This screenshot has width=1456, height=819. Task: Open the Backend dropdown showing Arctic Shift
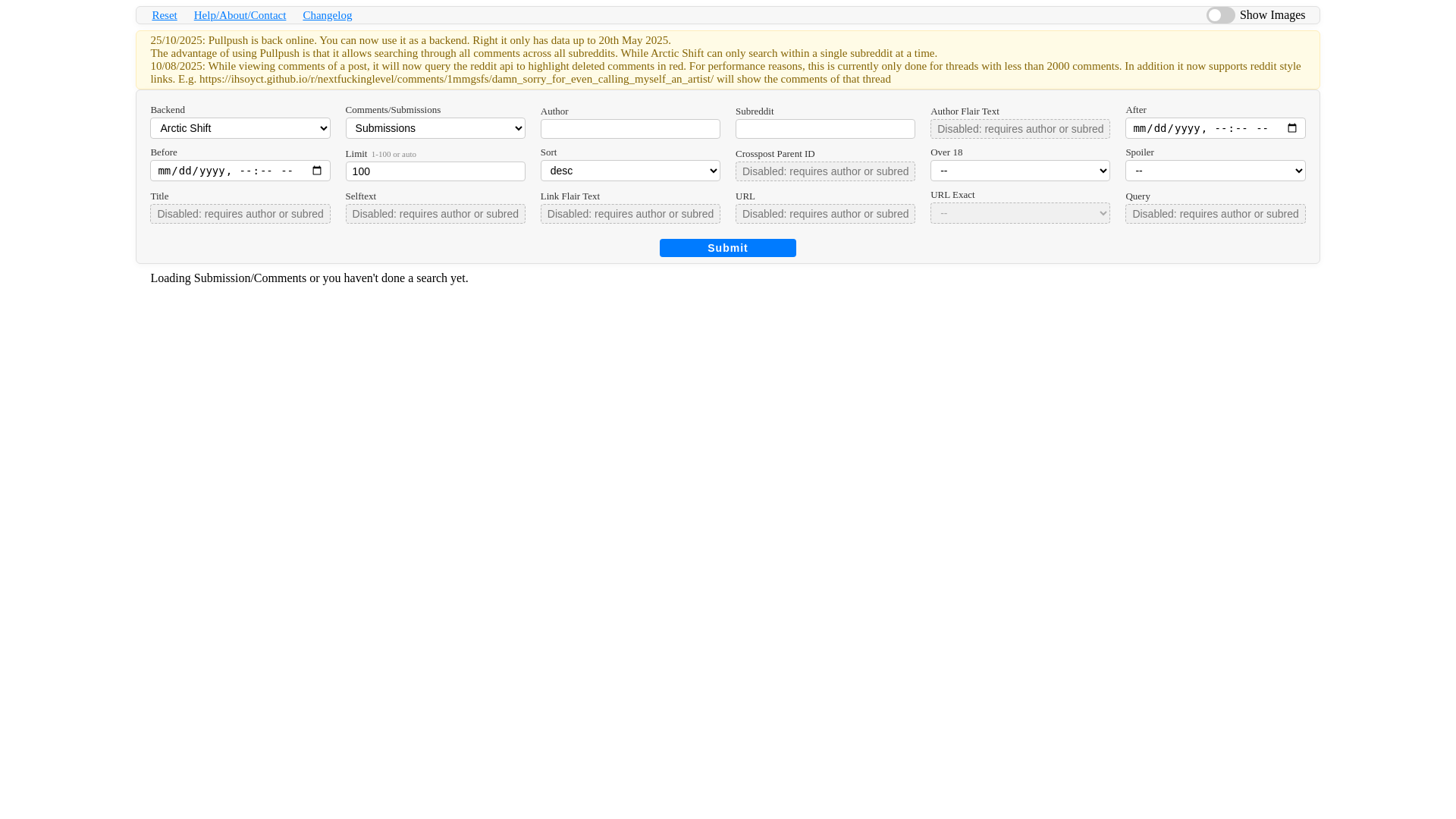point(240,128)
